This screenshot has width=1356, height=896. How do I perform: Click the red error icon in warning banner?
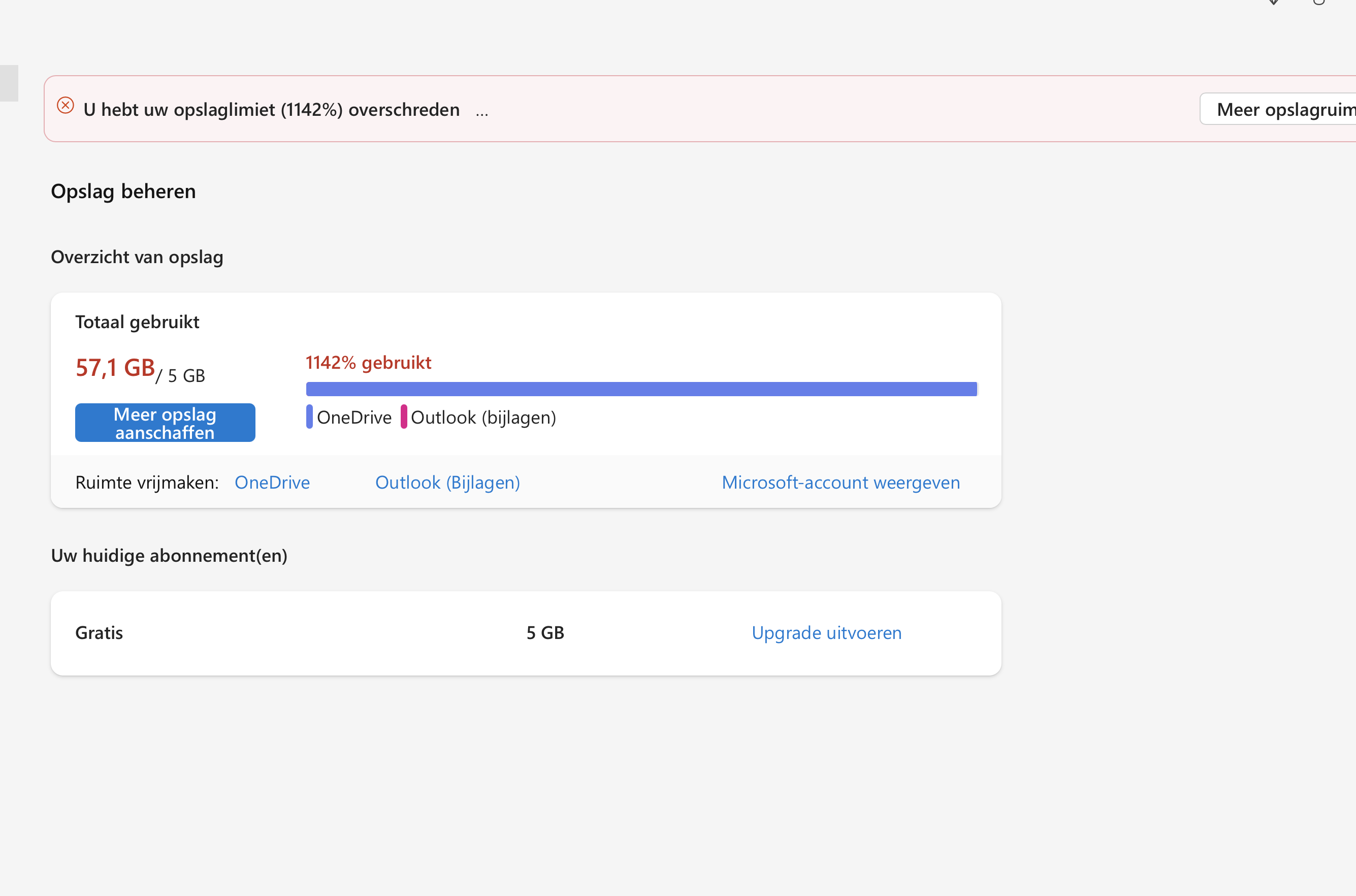66,106
